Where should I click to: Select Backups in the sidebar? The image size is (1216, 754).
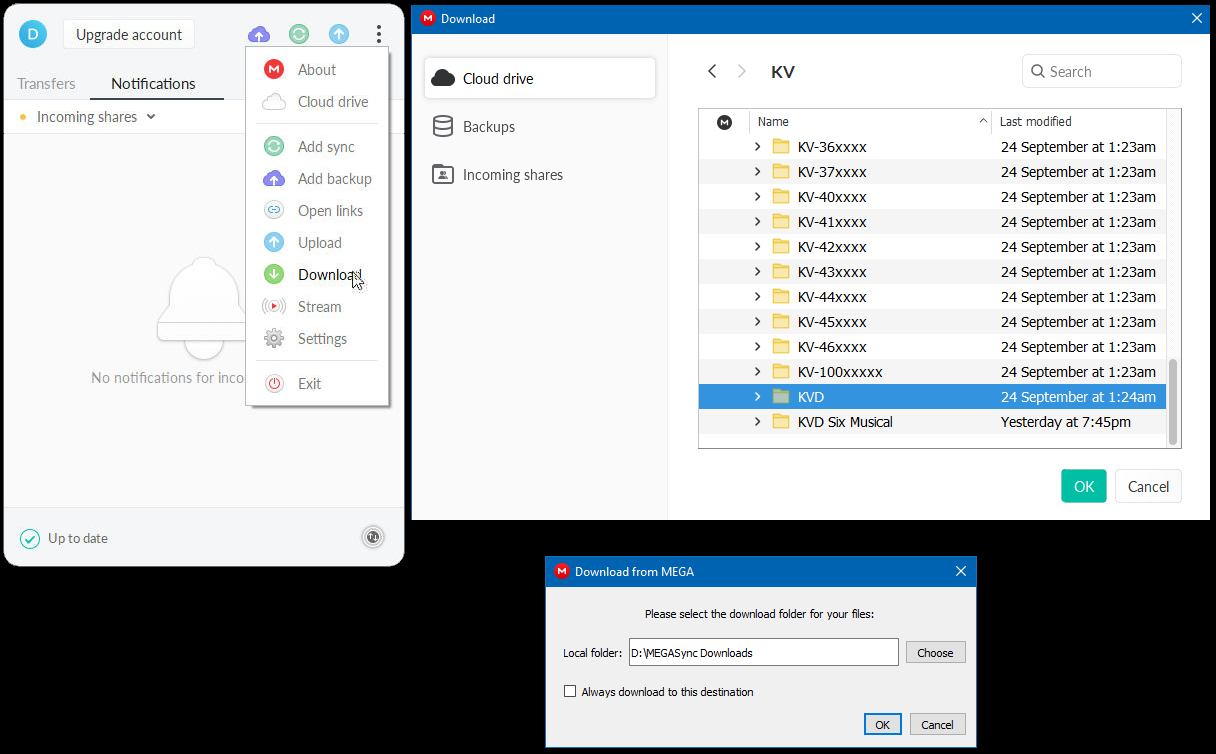coord(540,127)
